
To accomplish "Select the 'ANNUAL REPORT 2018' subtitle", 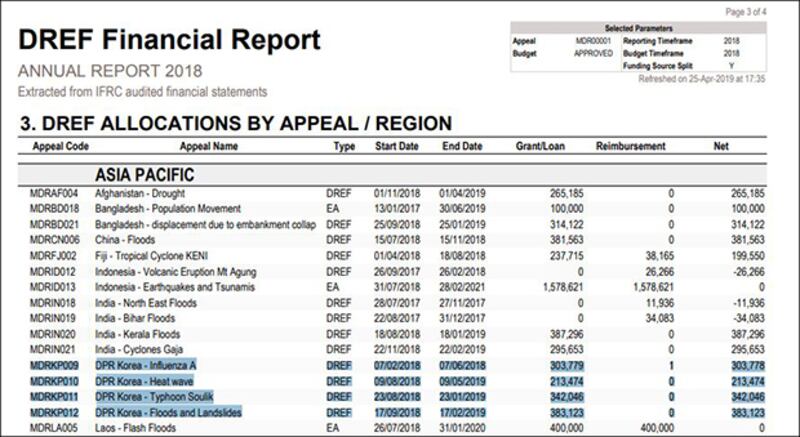I will 110,71.
